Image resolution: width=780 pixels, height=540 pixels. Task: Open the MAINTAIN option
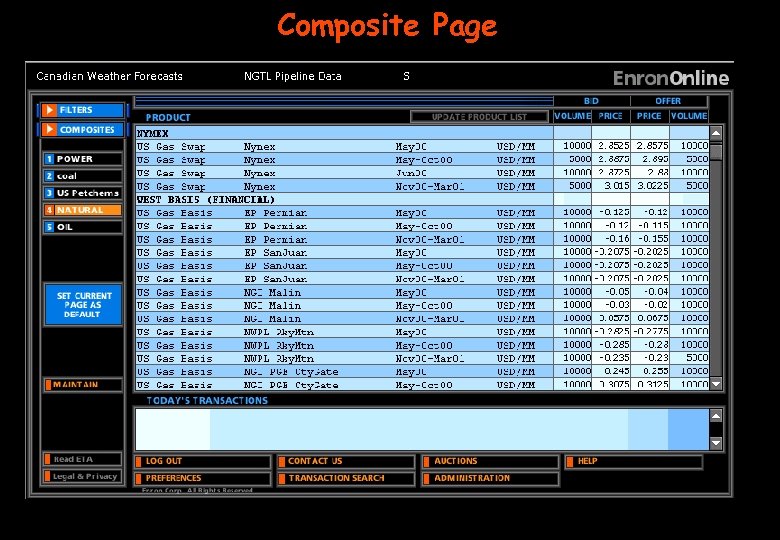tap(83, 385)
